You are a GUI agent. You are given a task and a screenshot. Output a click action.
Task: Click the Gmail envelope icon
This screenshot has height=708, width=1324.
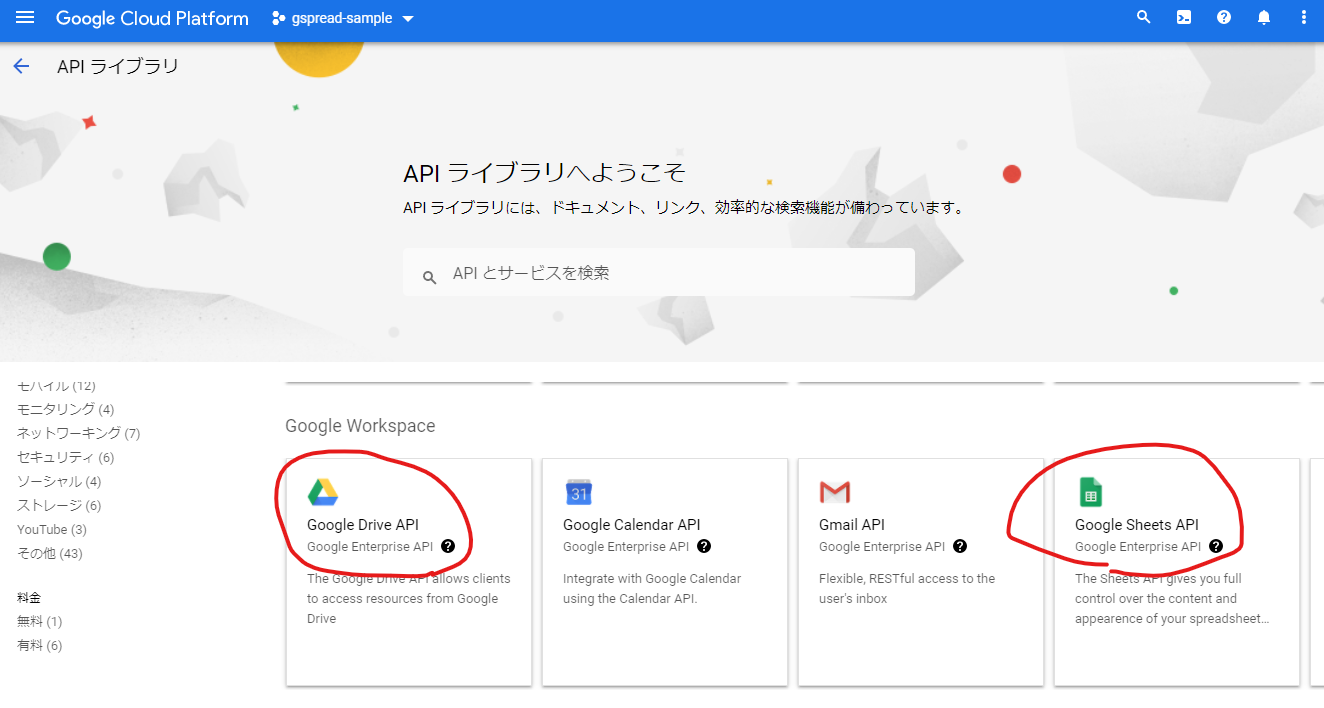click(x=834, y=492)
